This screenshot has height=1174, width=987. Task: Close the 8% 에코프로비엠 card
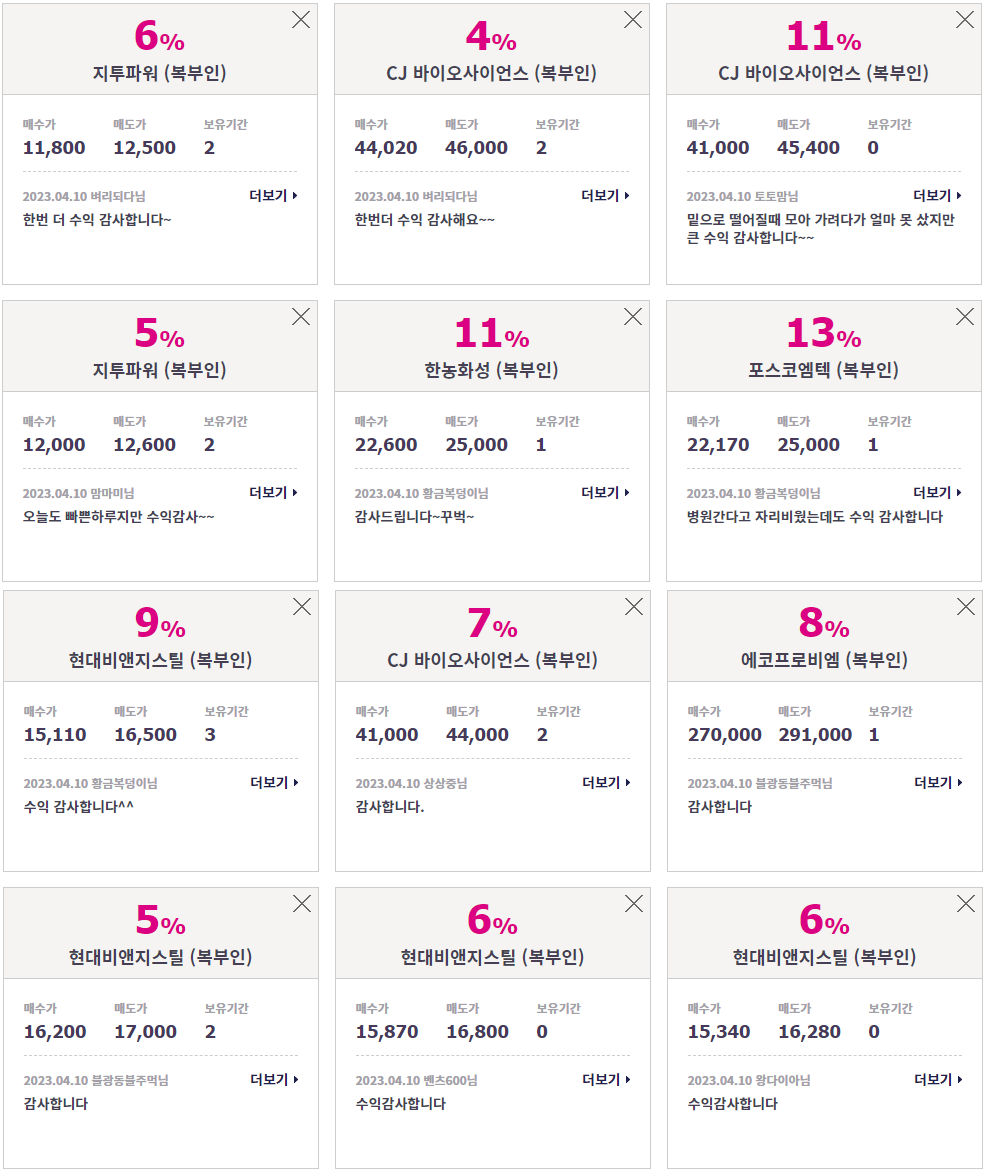coord(965,607)
